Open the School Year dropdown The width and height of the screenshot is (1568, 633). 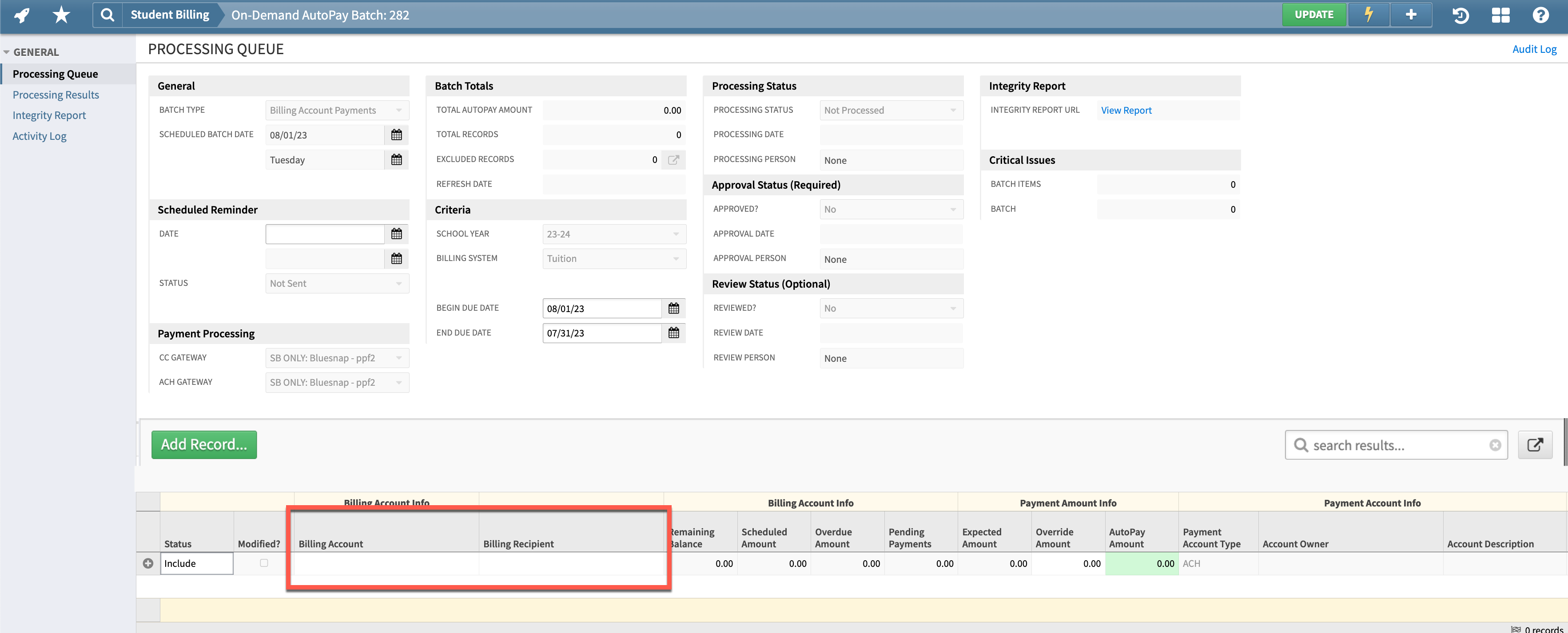(x=613, y=234)
